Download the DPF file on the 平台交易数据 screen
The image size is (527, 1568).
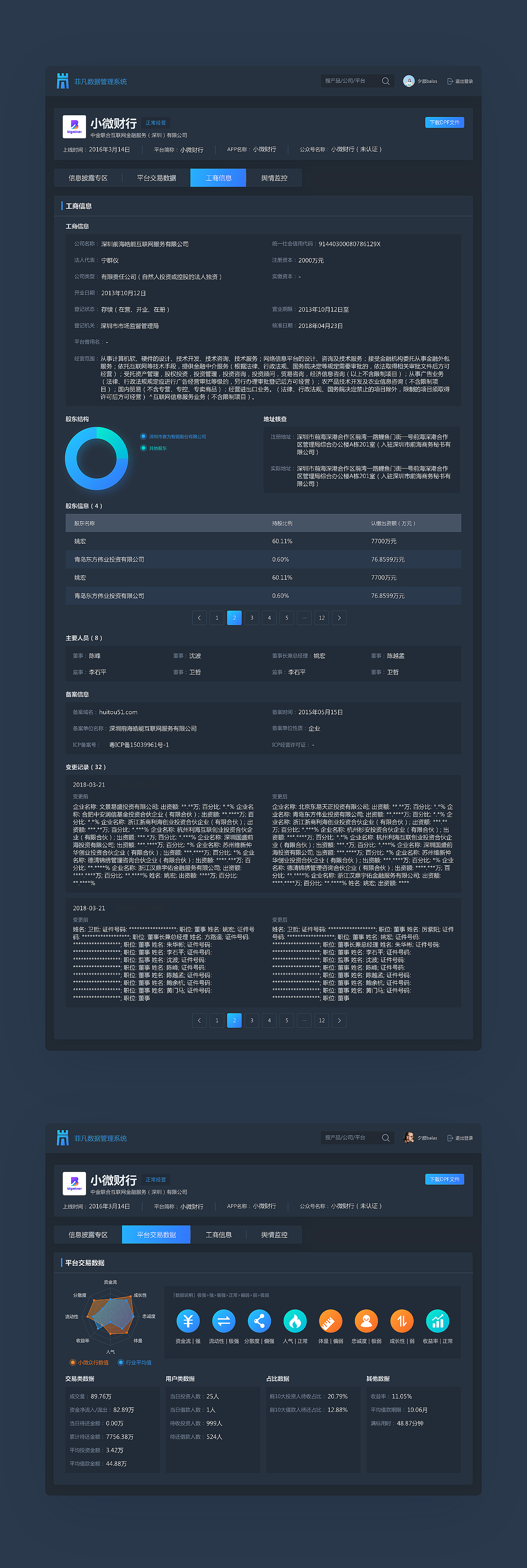click(x=445, y=1179)
